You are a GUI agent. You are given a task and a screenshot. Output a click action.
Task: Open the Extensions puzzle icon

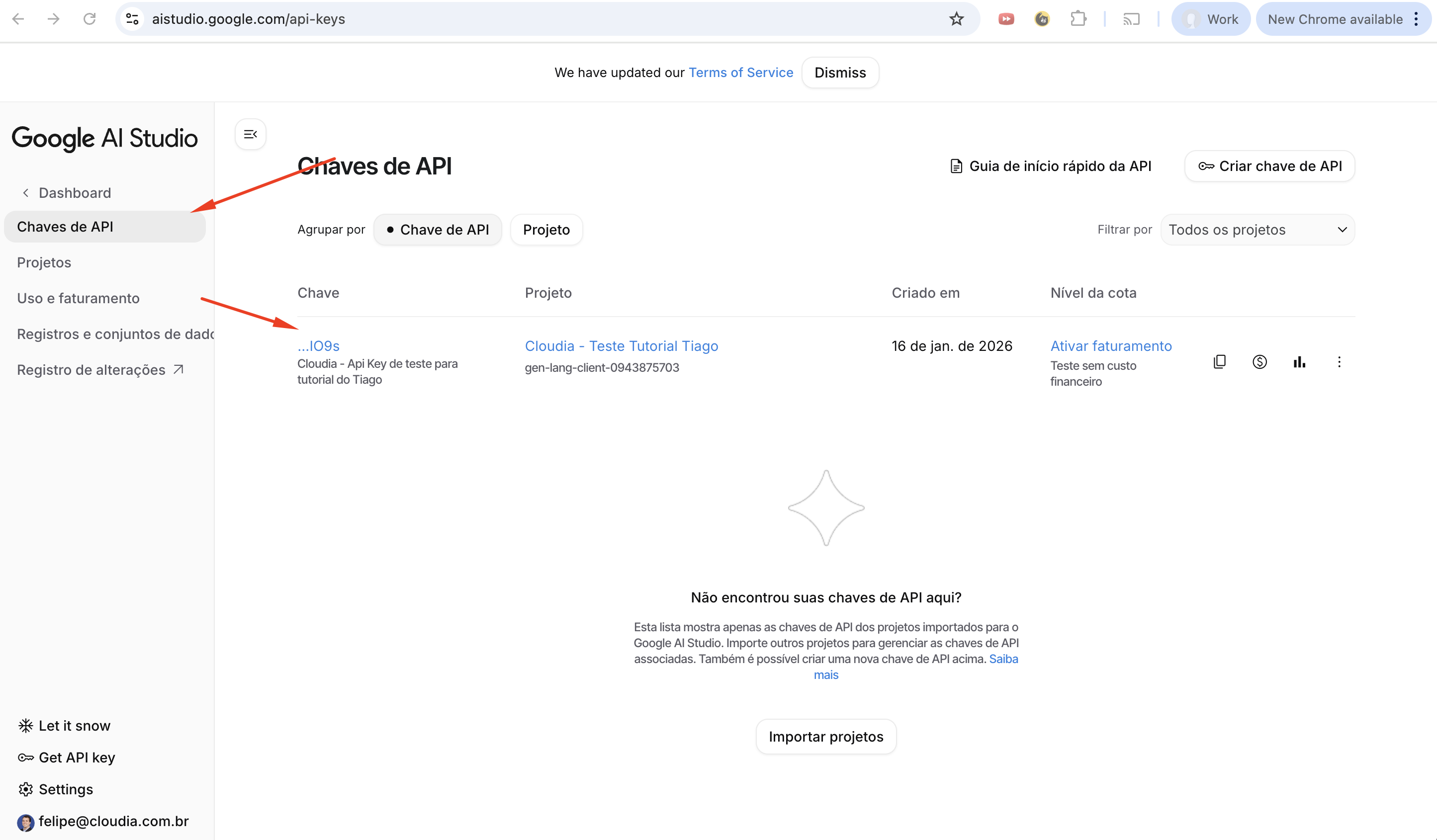1078,19
